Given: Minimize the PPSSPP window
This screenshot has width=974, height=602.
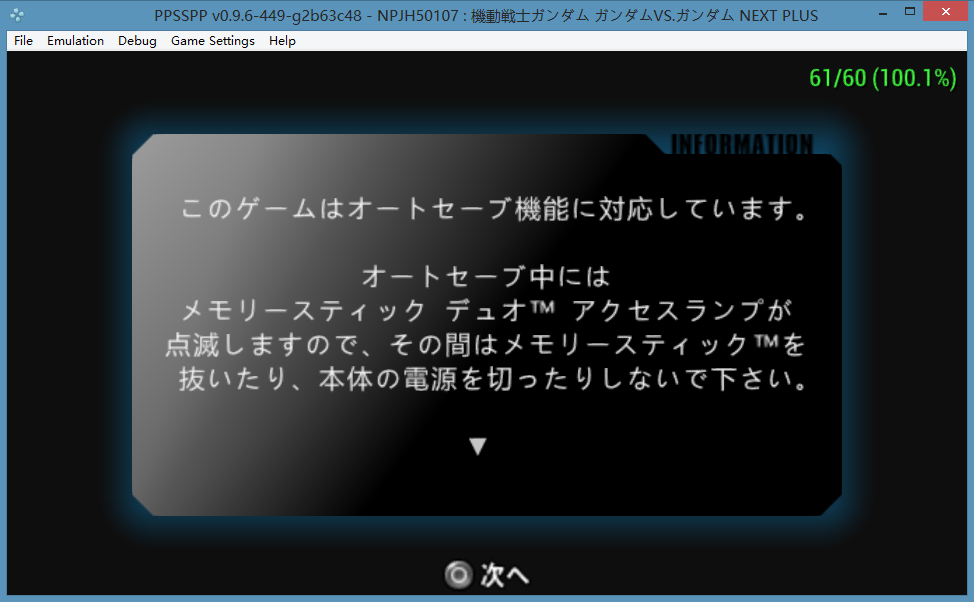Looking at the screenshot, I should click(883, 12).
